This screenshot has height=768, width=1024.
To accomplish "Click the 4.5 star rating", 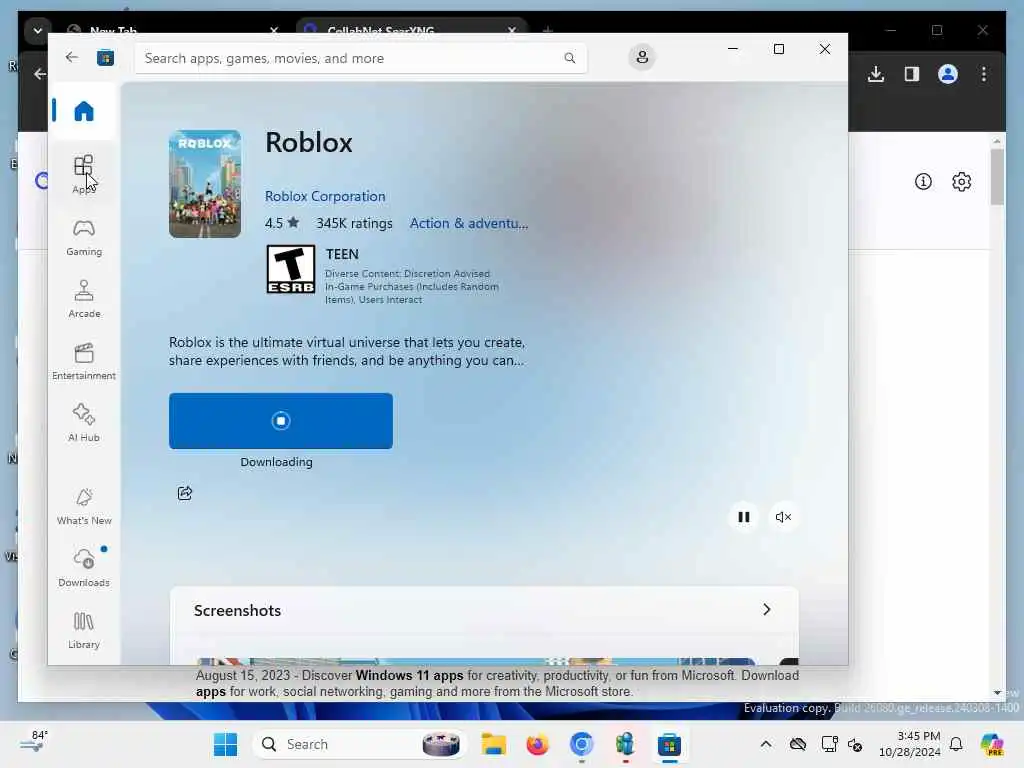I will [281, 223].
